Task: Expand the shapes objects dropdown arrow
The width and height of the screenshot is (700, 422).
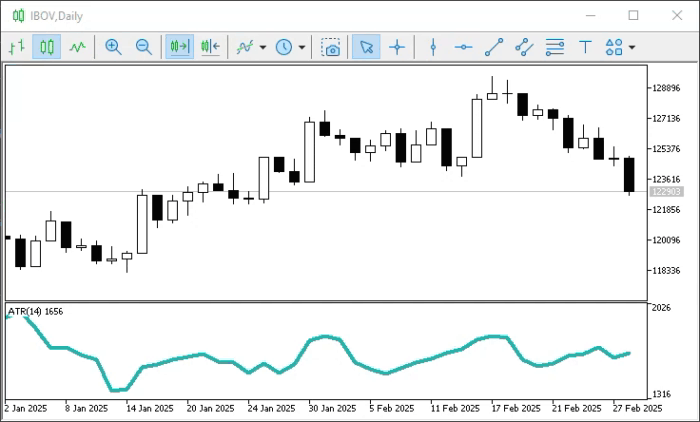Action: (x=632, y=47)
